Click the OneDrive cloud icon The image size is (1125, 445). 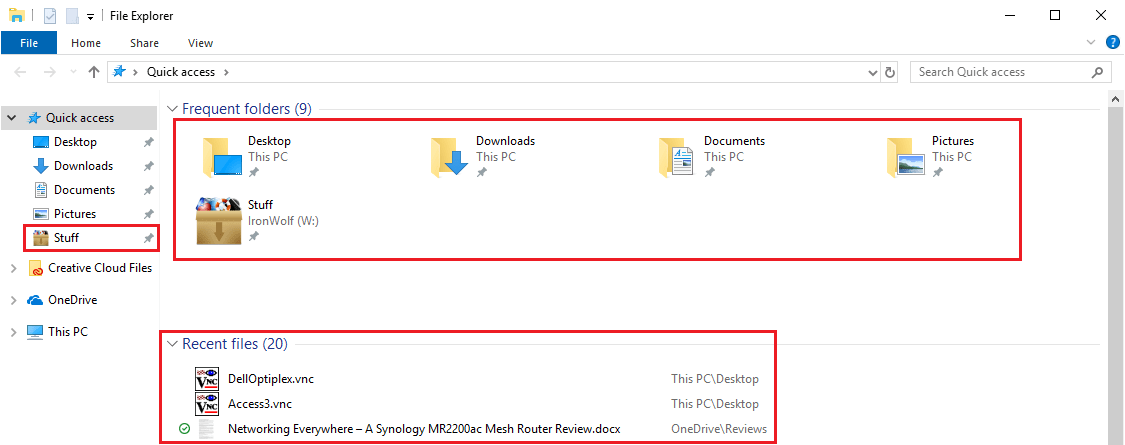35,300
